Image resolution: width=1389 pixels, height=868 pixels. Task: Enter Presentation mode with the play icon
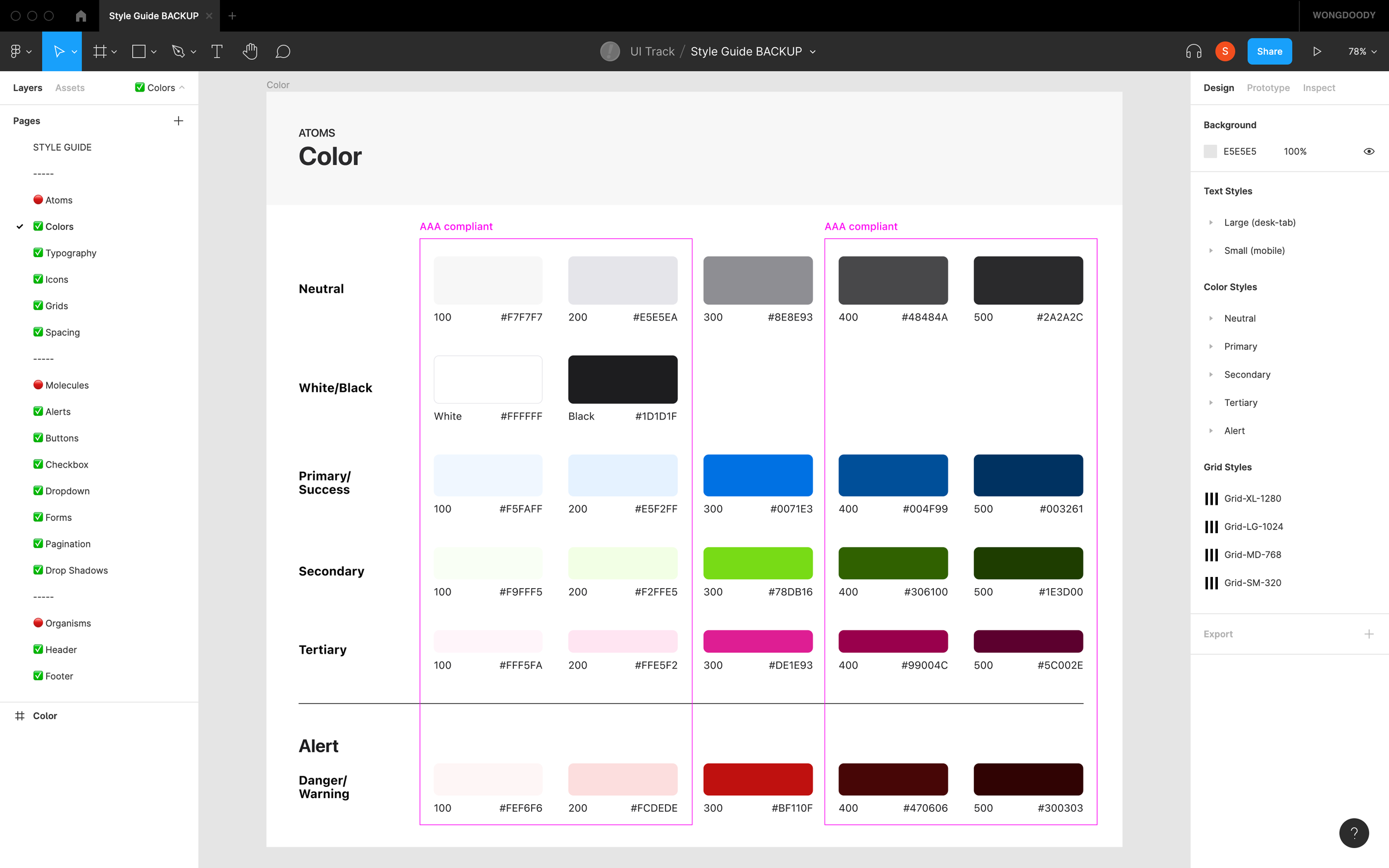pyautogui.click(x=1316, y=51)
